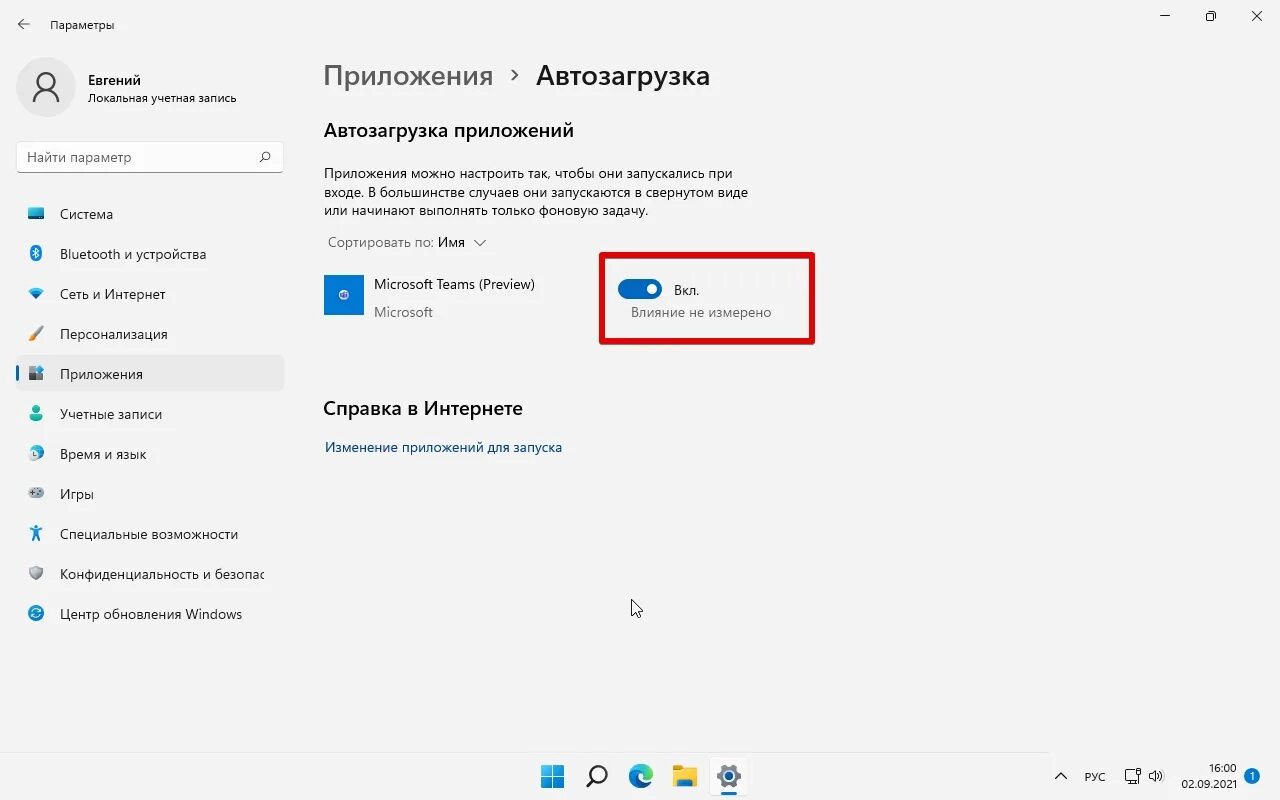Open taskbar Search

pos(597,776)
